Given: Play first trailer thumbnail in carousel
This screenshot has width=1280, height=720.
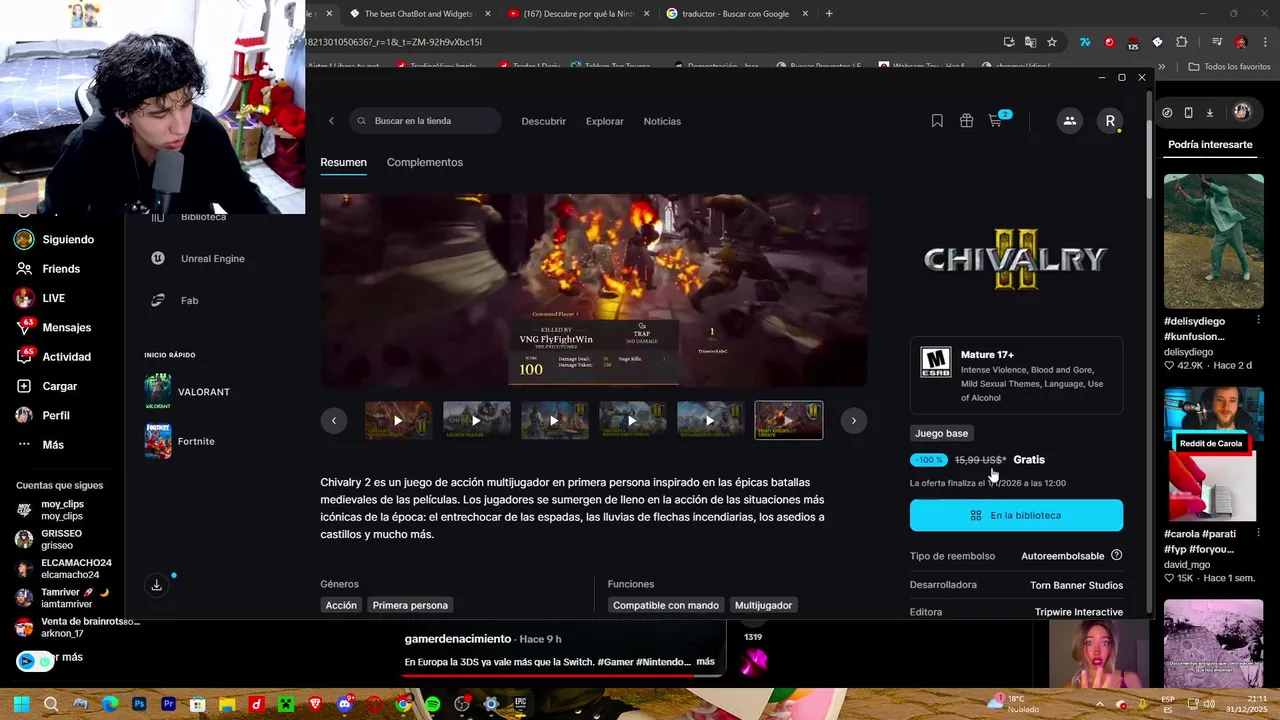Looking at the screenshot, I should click(398, 421).
